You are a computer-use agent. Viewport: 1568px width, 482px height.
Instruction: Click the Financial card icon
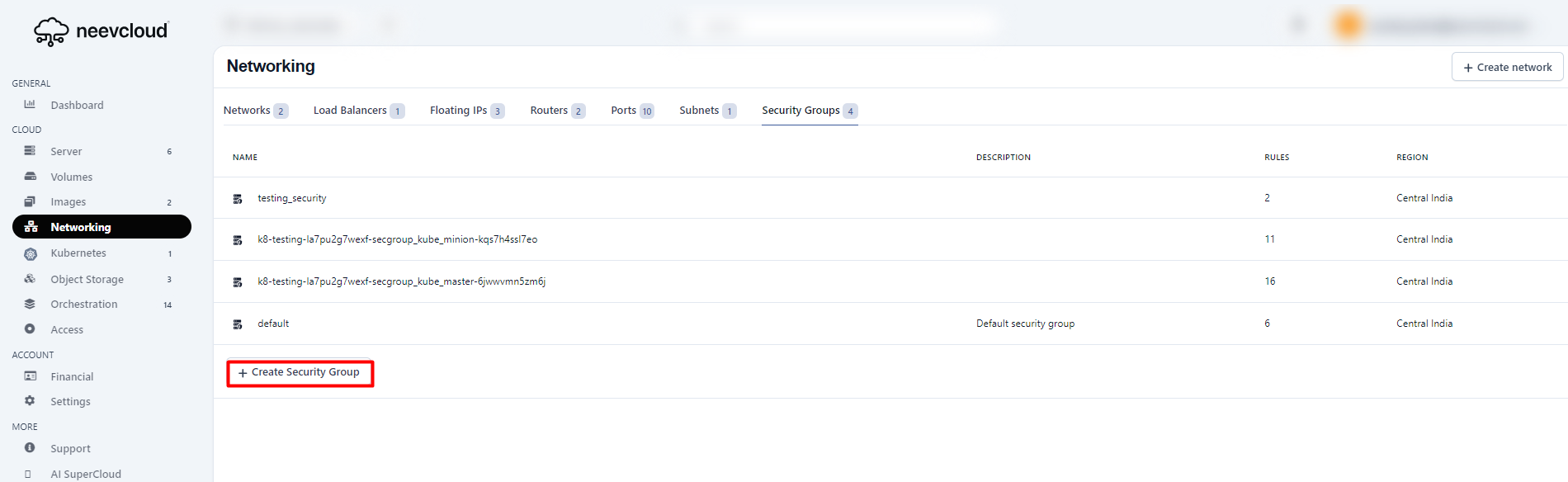[30, 376]
